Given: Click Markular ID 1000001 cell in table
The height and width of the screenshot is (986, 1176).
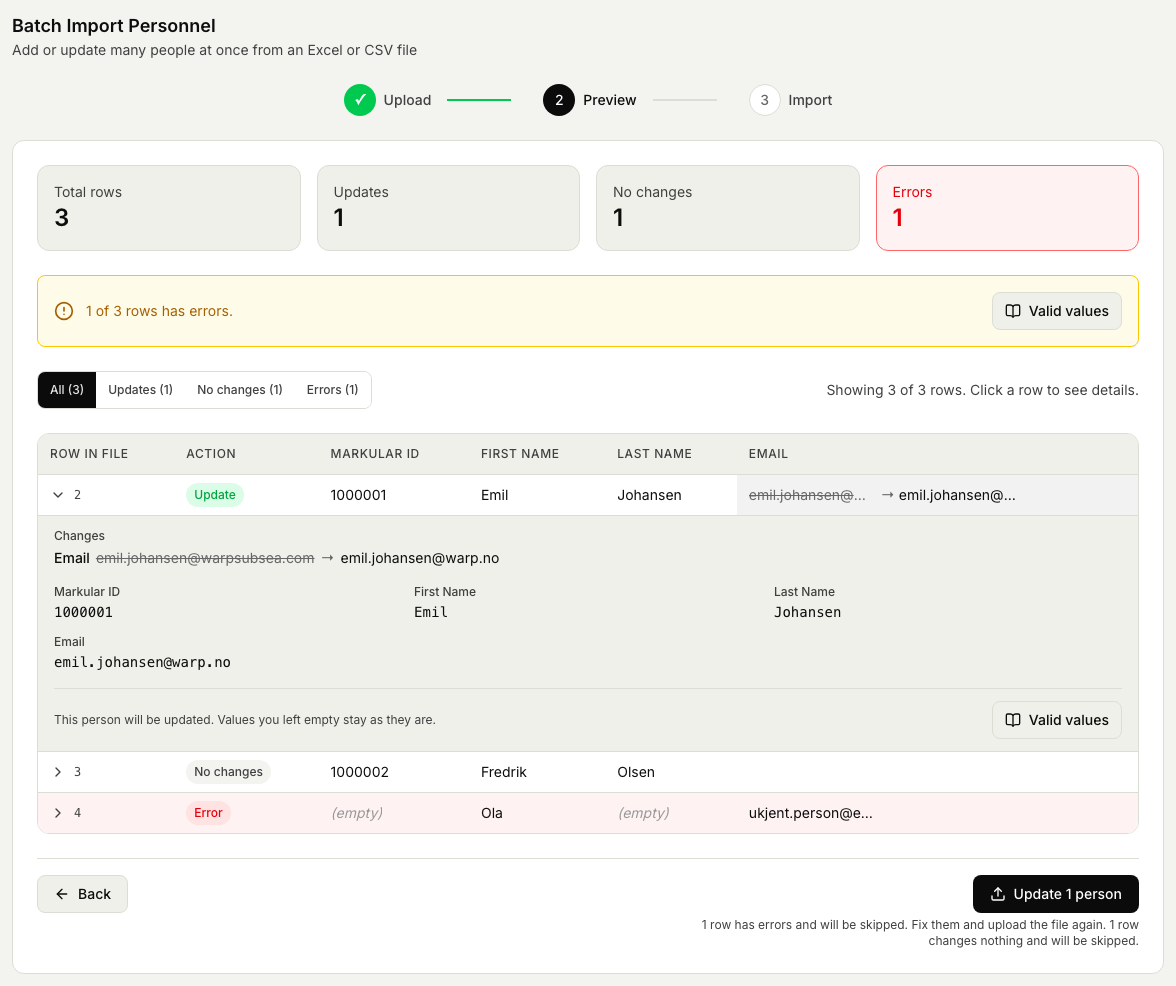Looking at the screenshot, I should point(358,495).
